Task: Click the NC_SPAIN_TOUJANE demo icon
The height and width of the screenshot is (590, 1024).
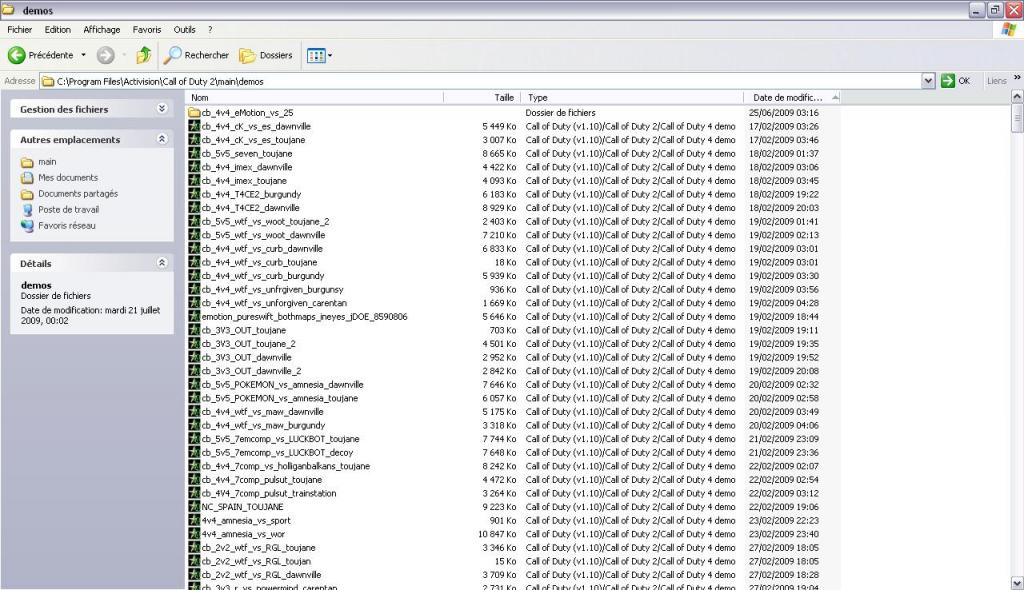Action: (x=194, y=506)
